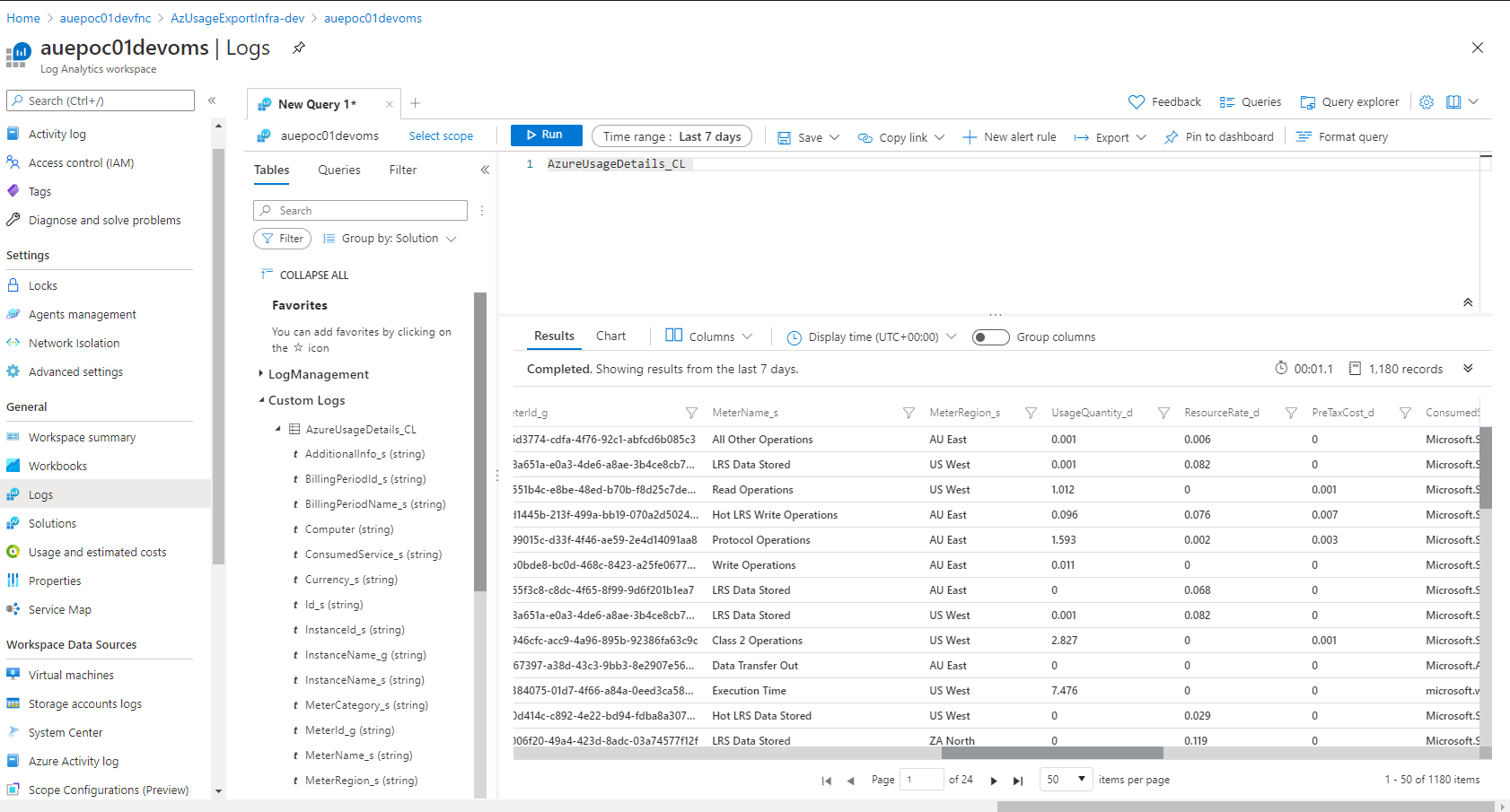Image resolution: width=1510 pixels, height=812 pixels.
Task: Open Workbooks in sidebar
Action: 57,466
